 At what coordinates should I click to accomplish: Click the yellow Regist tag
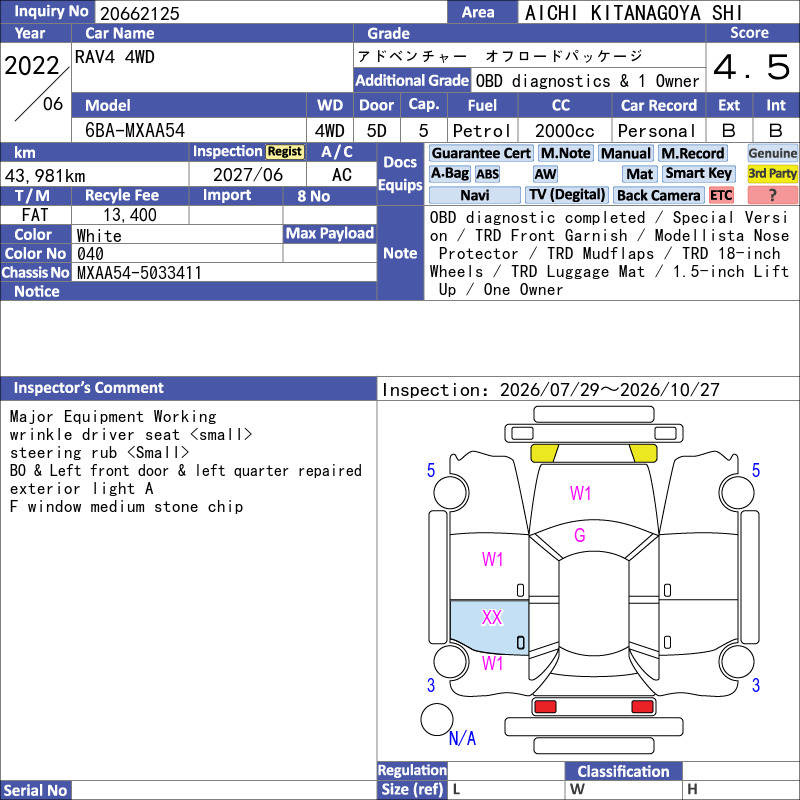pyautogui.click(x=285, y=152)
